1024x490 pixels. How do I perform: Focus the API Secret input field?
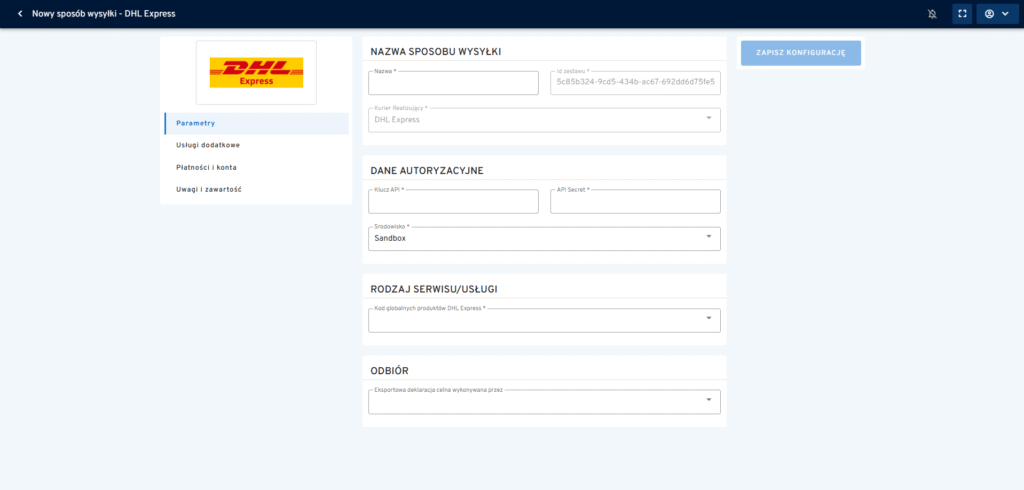tap(634, 202)
